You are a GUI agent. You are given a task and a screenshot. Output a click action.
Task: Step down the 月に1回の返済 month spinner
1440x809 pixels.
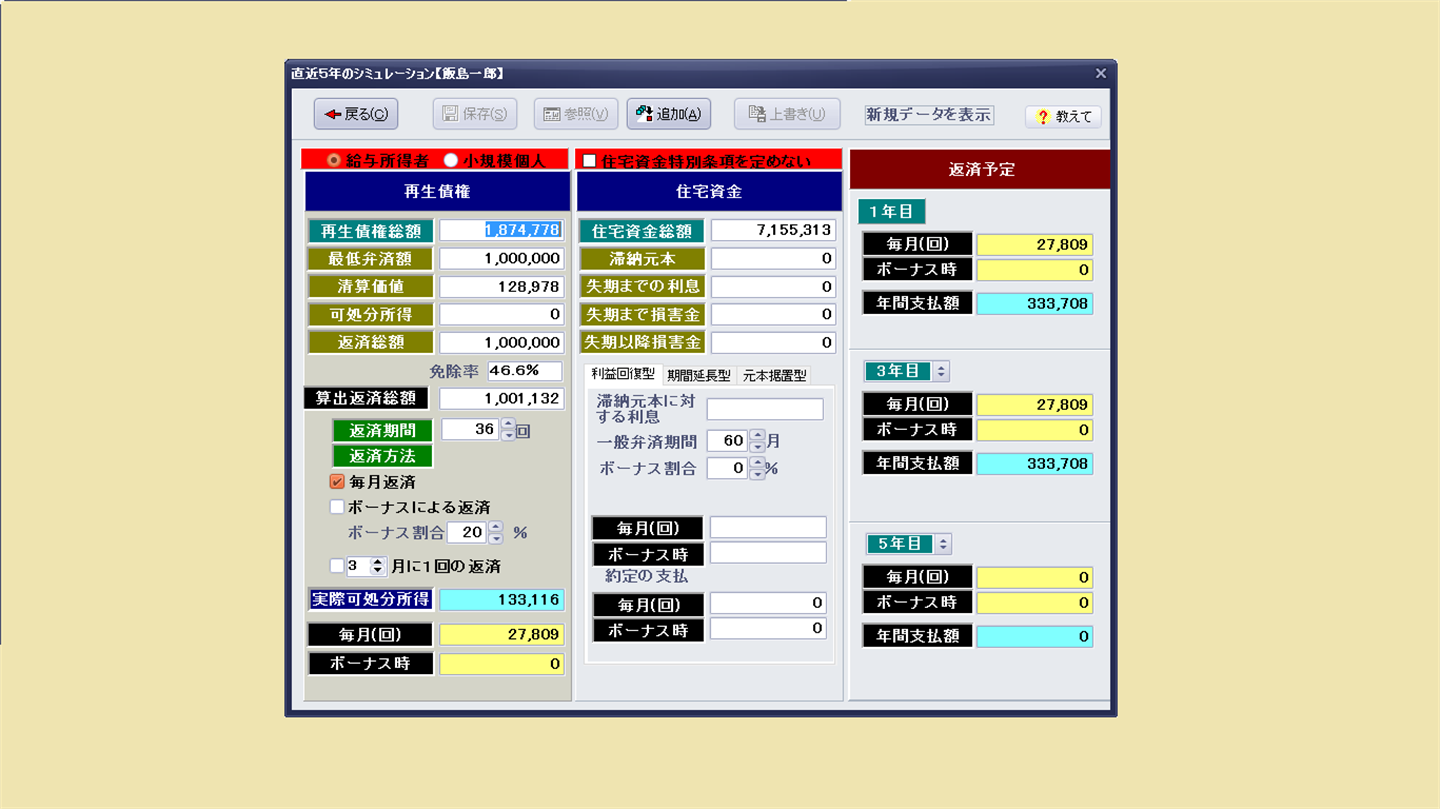point(378,571)
